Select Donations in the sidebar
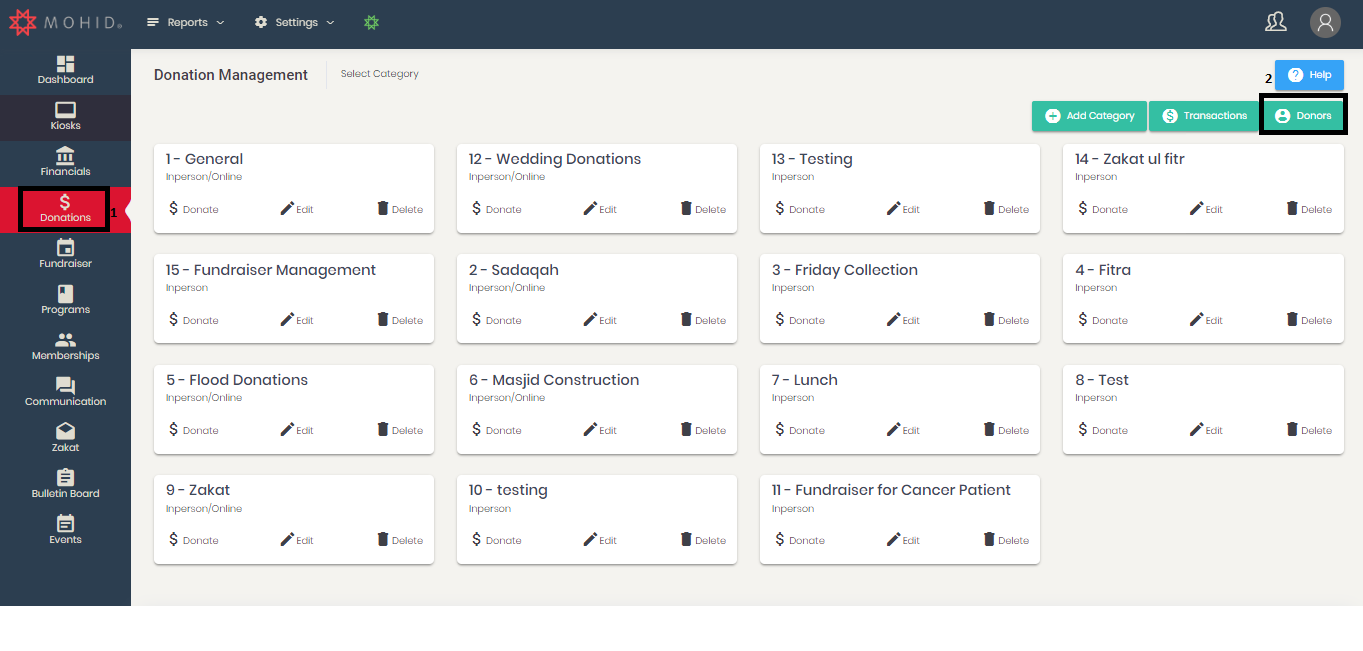 [65, 209]
